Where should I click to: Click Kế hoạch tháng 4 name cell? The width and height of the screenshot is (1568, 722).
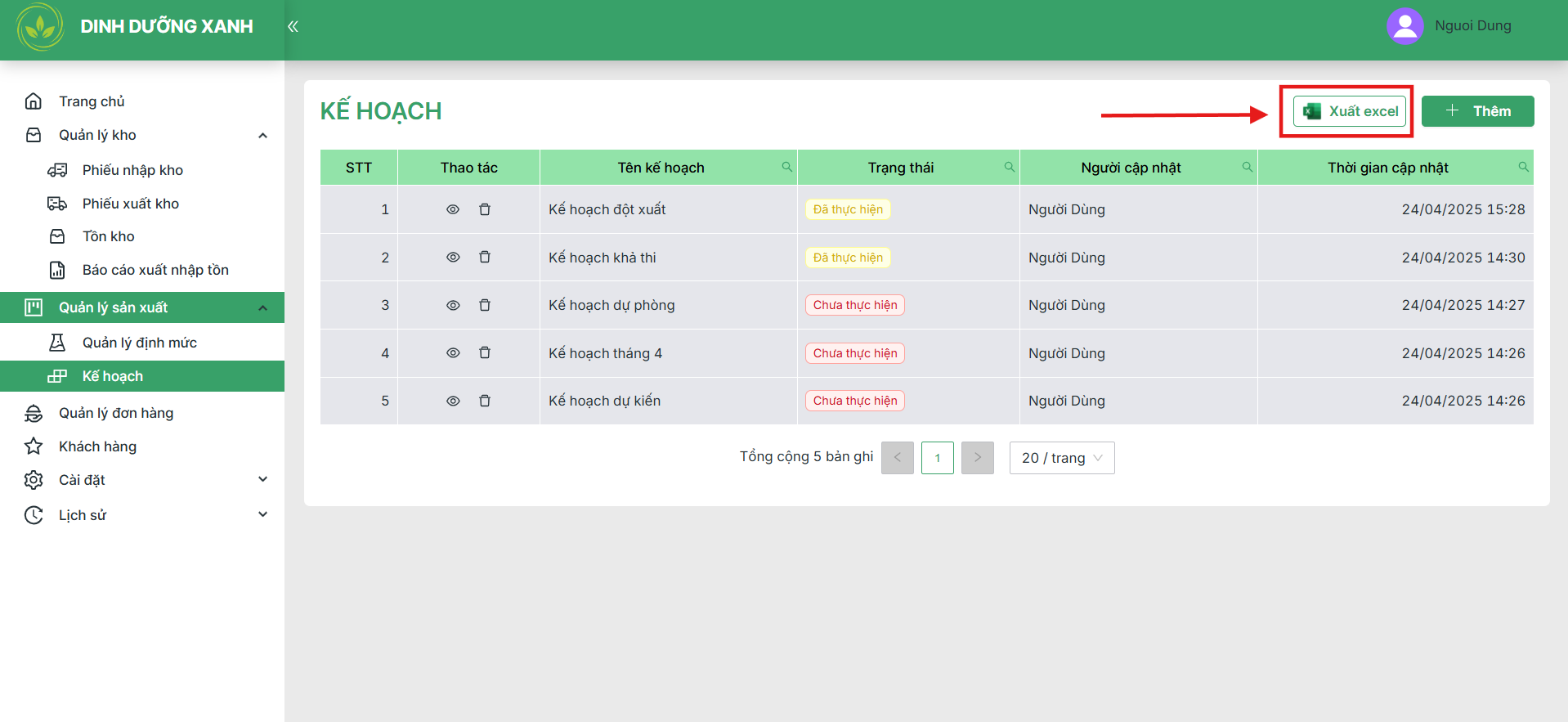[x=669, y=353]
